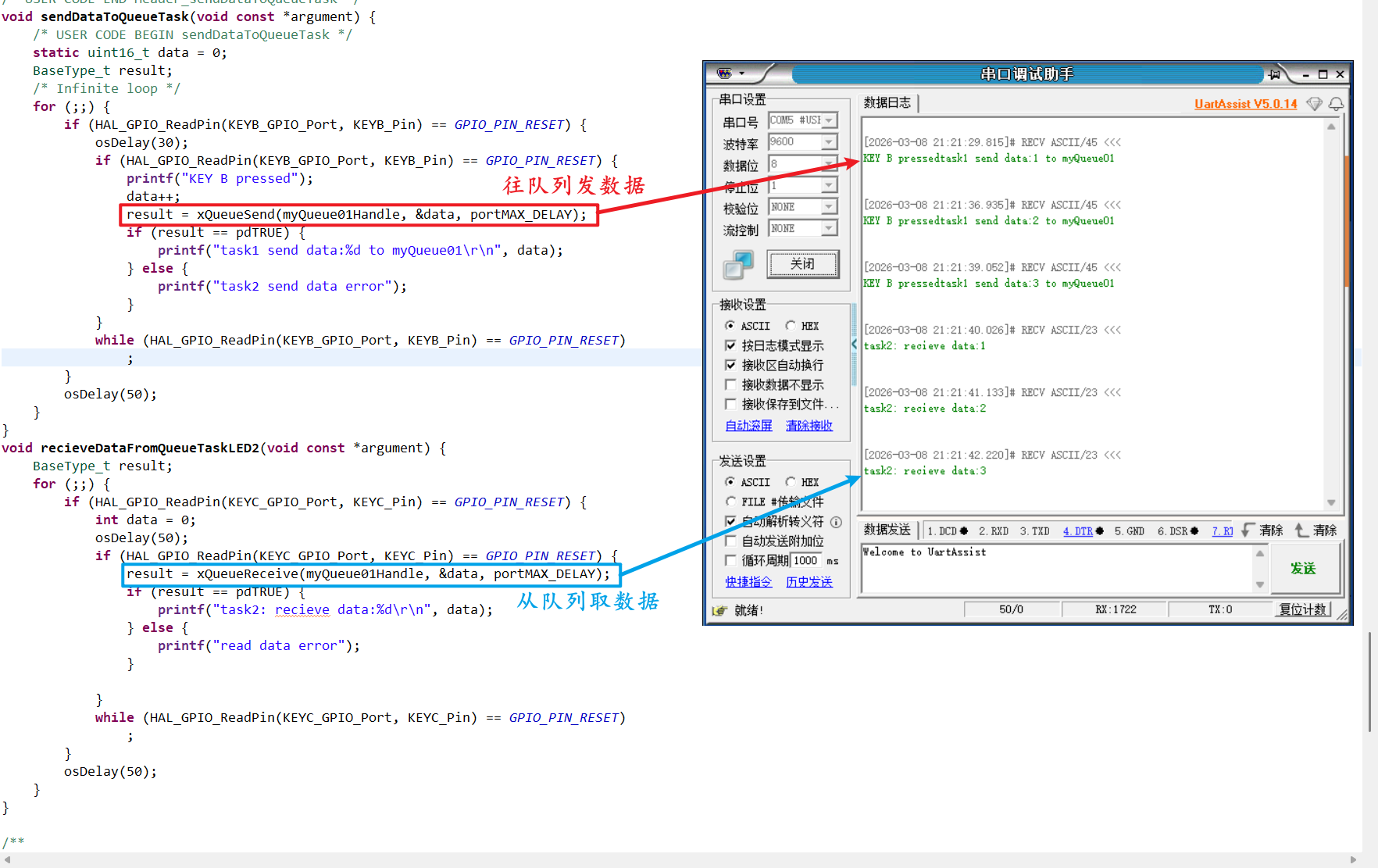The height and width of the screenshot is (868, 1378).
Task: Toggle 自动解析转义符 checkbox
Action: pyautogui.click(x=730, y=521)
